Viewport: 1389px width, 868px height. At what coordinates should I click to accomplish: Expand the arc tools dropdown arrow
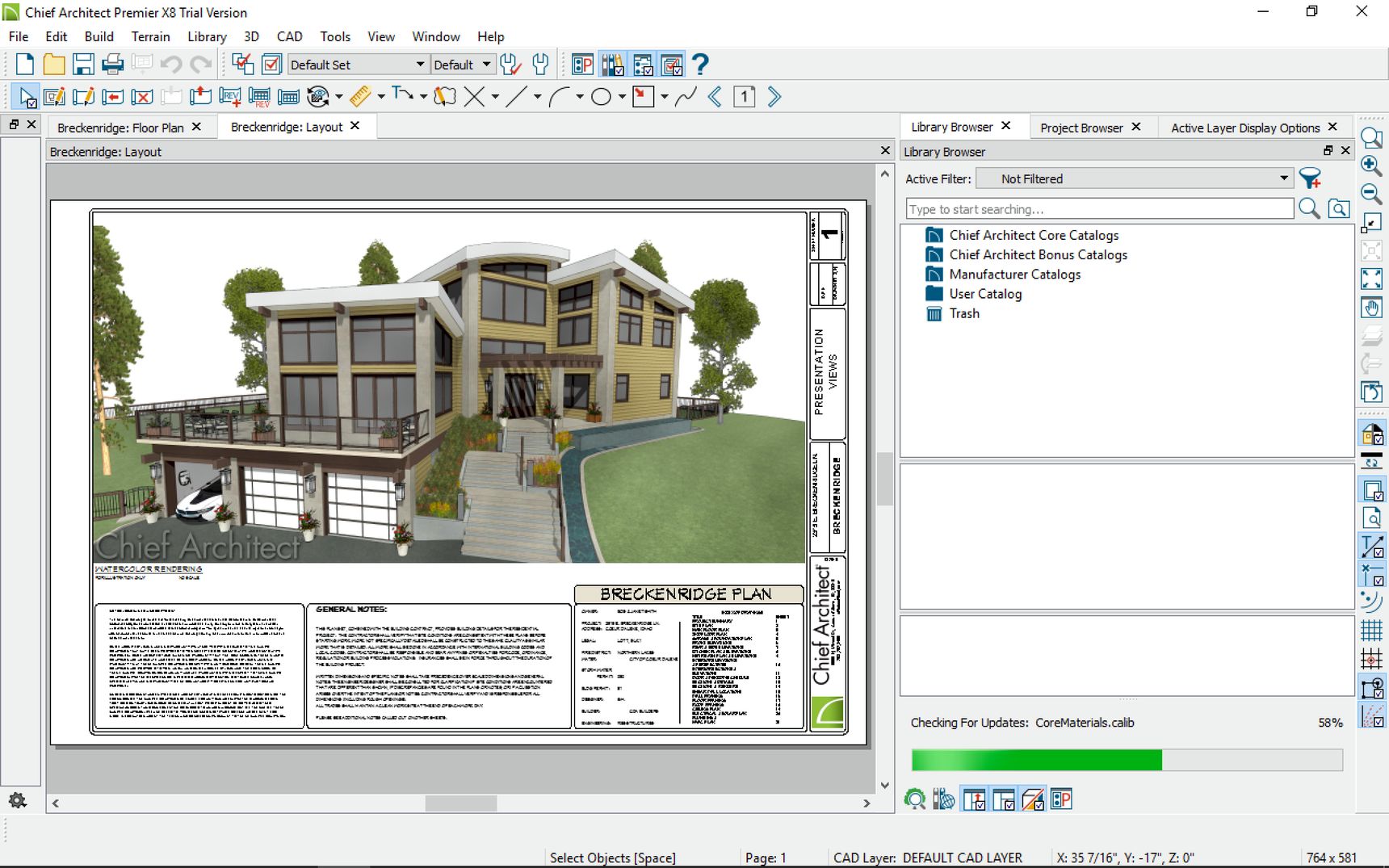point(580,97)
